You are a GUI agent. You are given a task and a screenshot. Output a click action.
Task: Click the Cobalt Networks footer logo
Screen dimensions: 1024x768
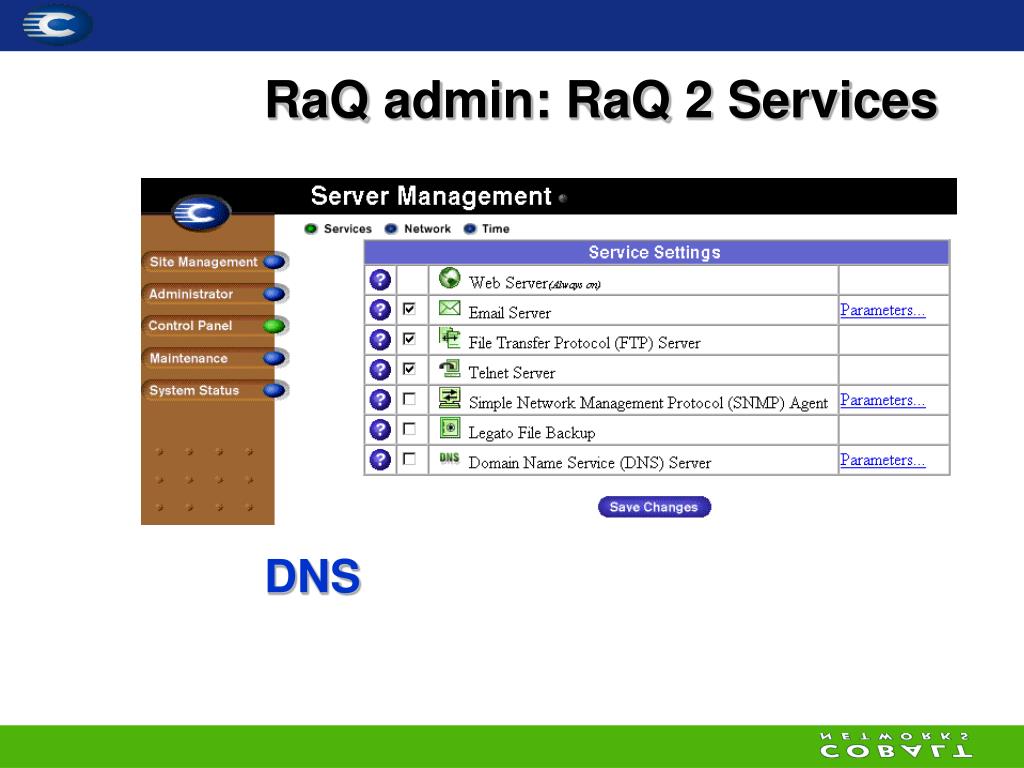click(x=896, y=744)
